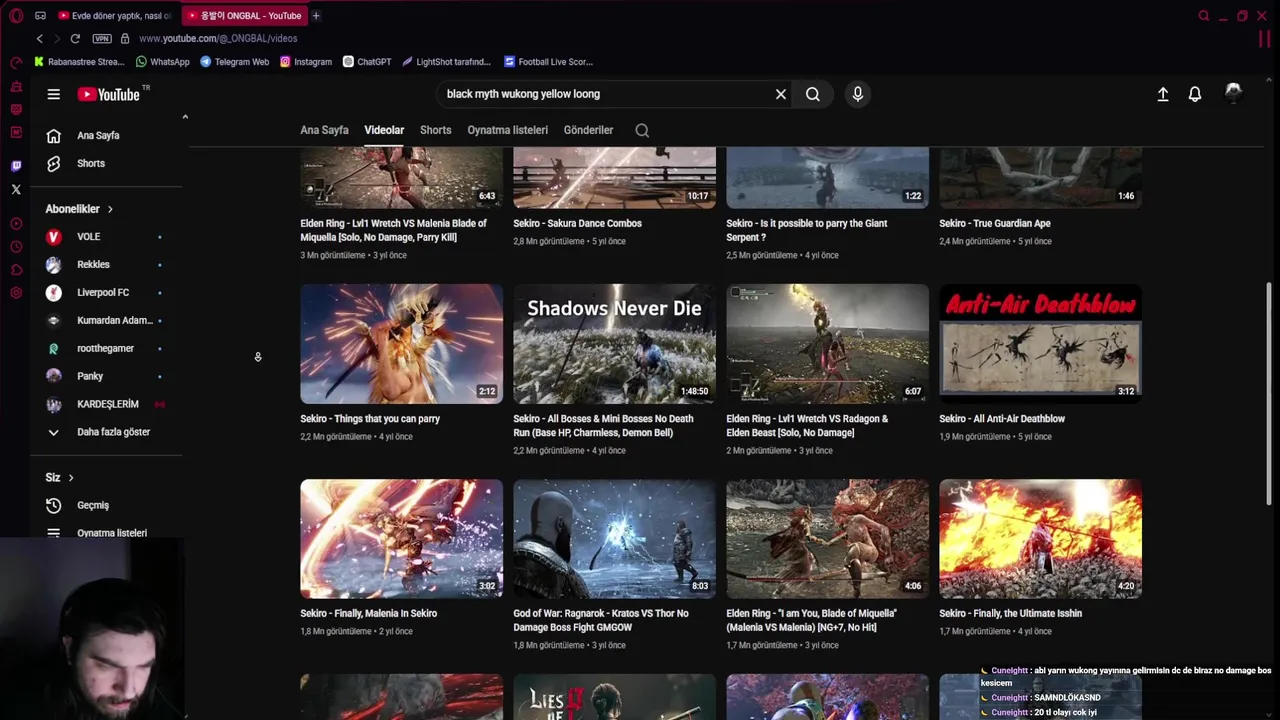Go to Ana Sayfa in sidebar
The height and width of the screenshot is (720, 1280).
[105, 135]
